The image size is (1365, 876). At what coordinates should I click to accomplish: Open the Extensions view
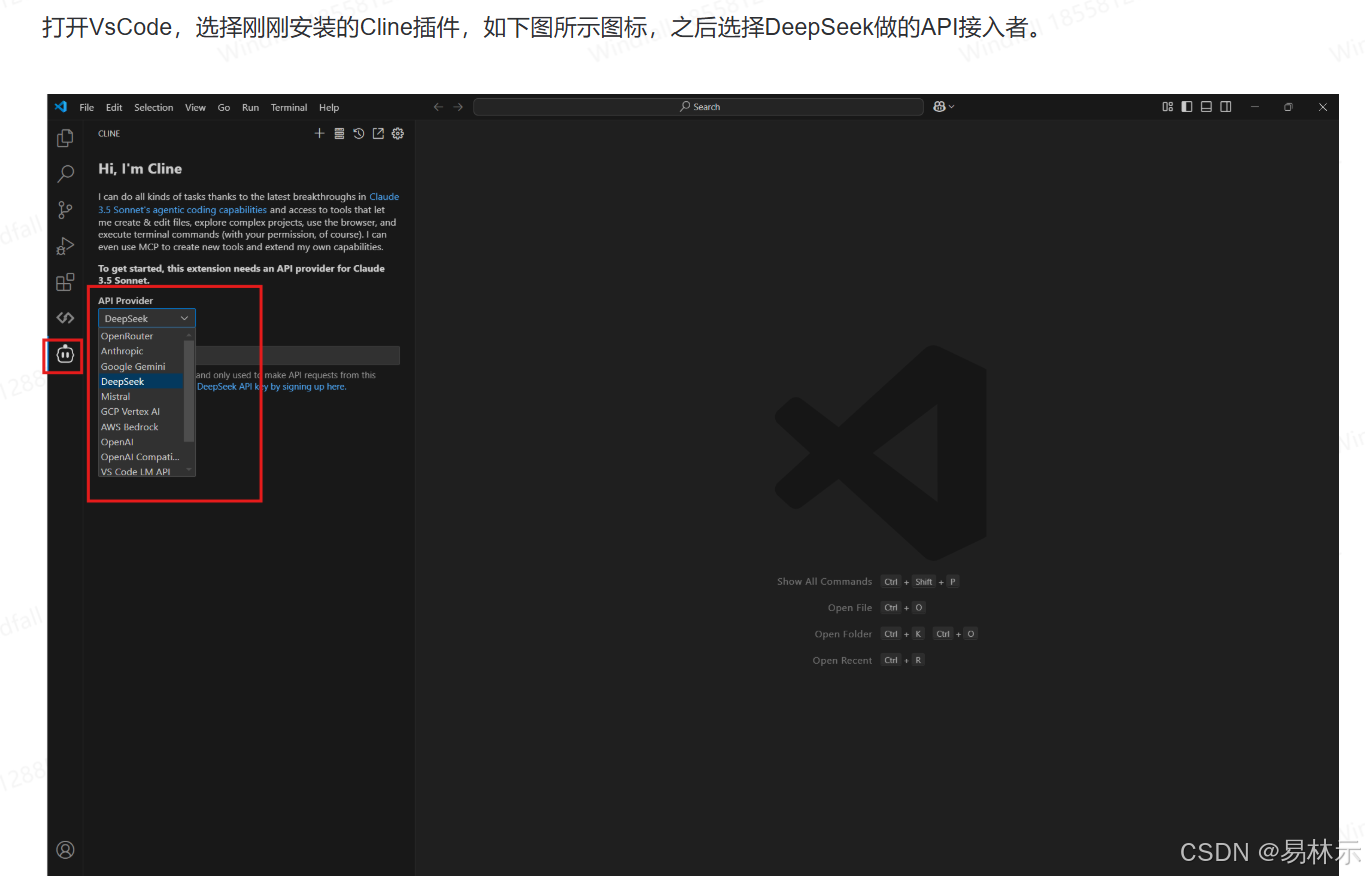[65, 282]
